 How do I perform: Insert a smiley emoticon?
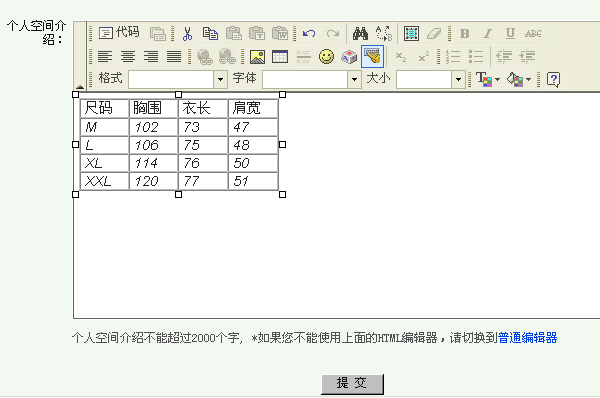pyautogui.click(x=326, y=57)
